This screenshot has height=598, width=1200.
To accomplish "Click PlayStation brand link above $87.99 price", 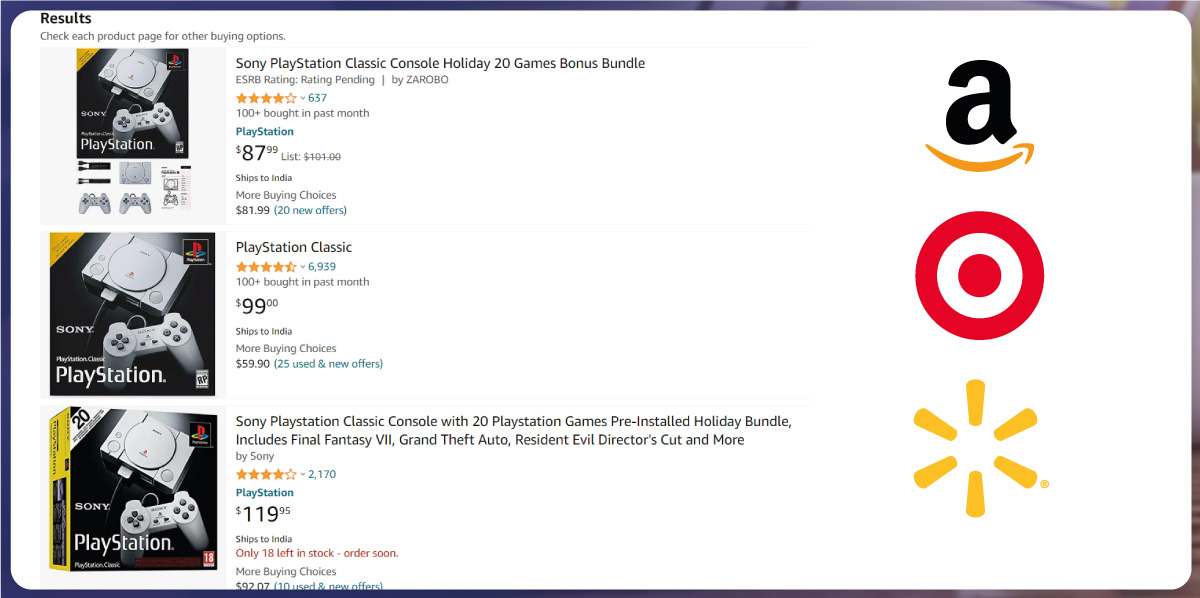I will click(x=265, y=131).
